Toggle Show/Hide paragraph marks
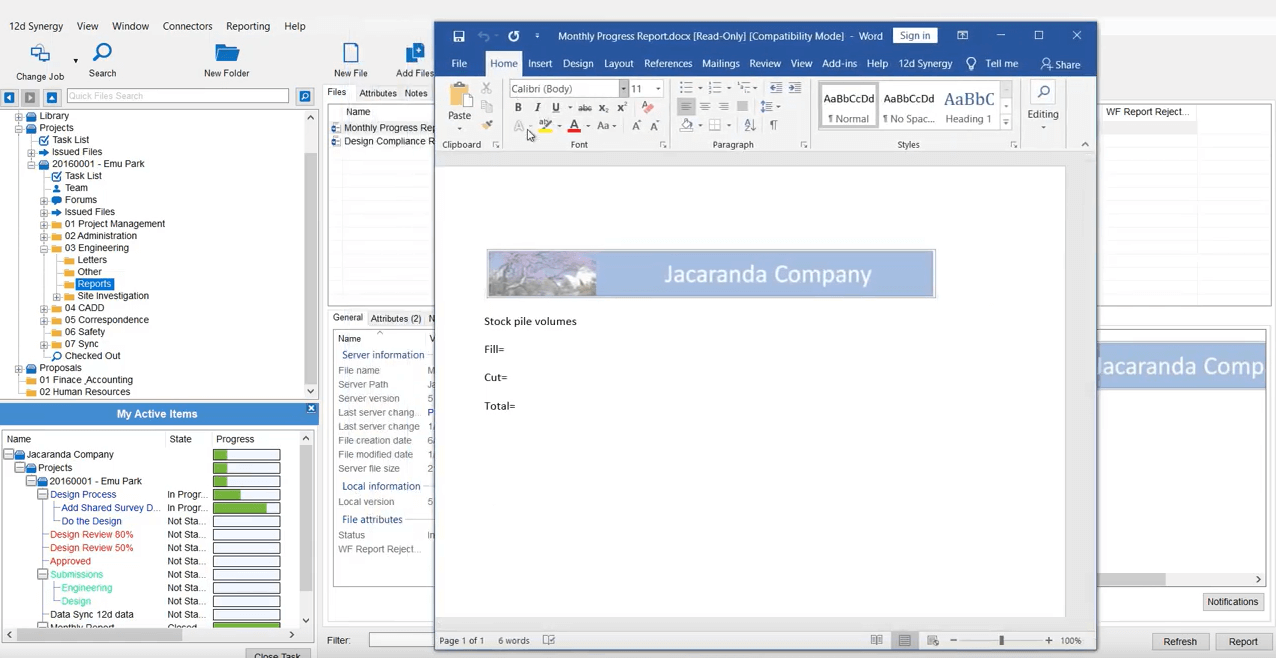Screen dimensions: 1276x658 coord(773,125)
